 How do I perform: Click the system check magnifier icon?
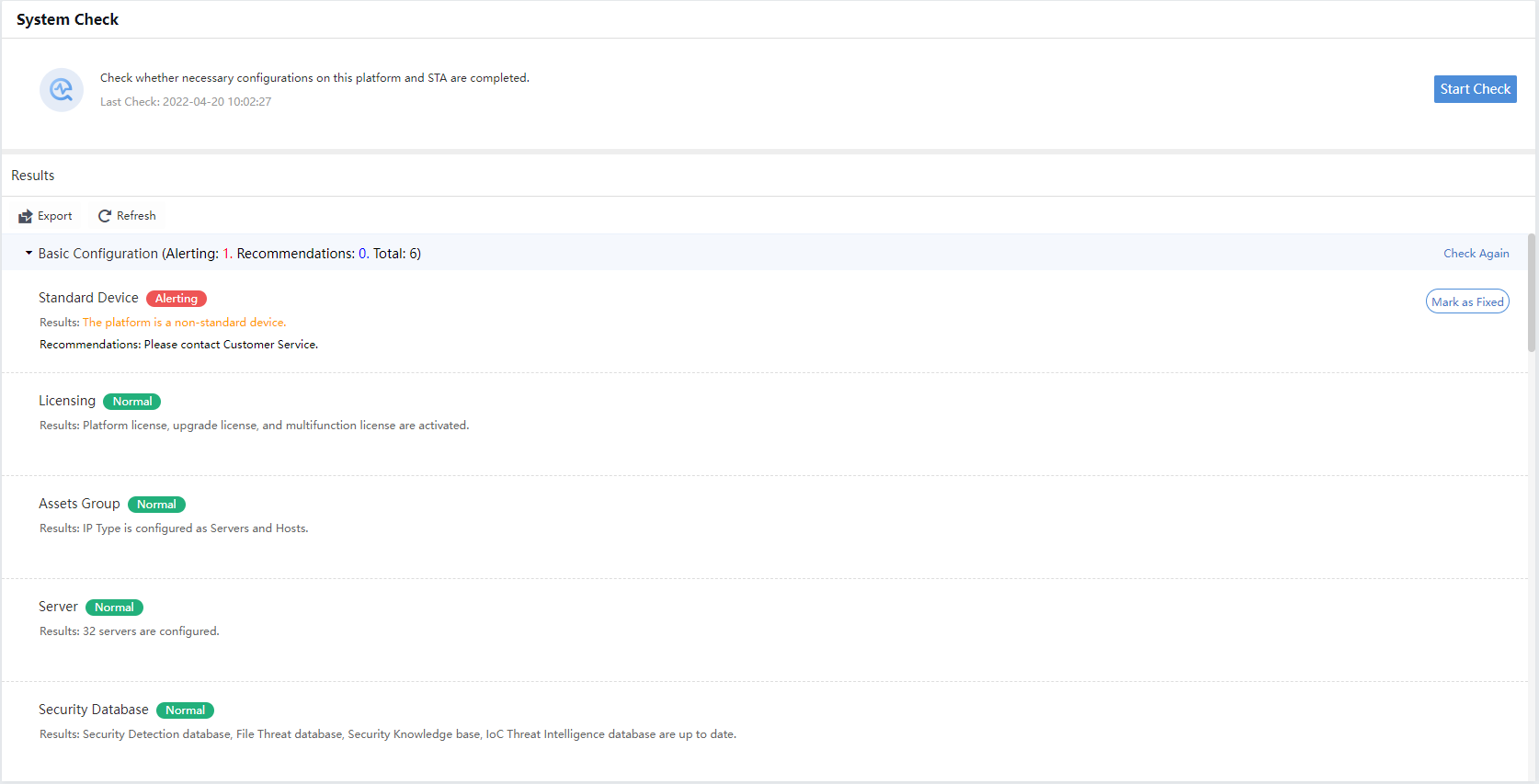click(x=62, y=90)
